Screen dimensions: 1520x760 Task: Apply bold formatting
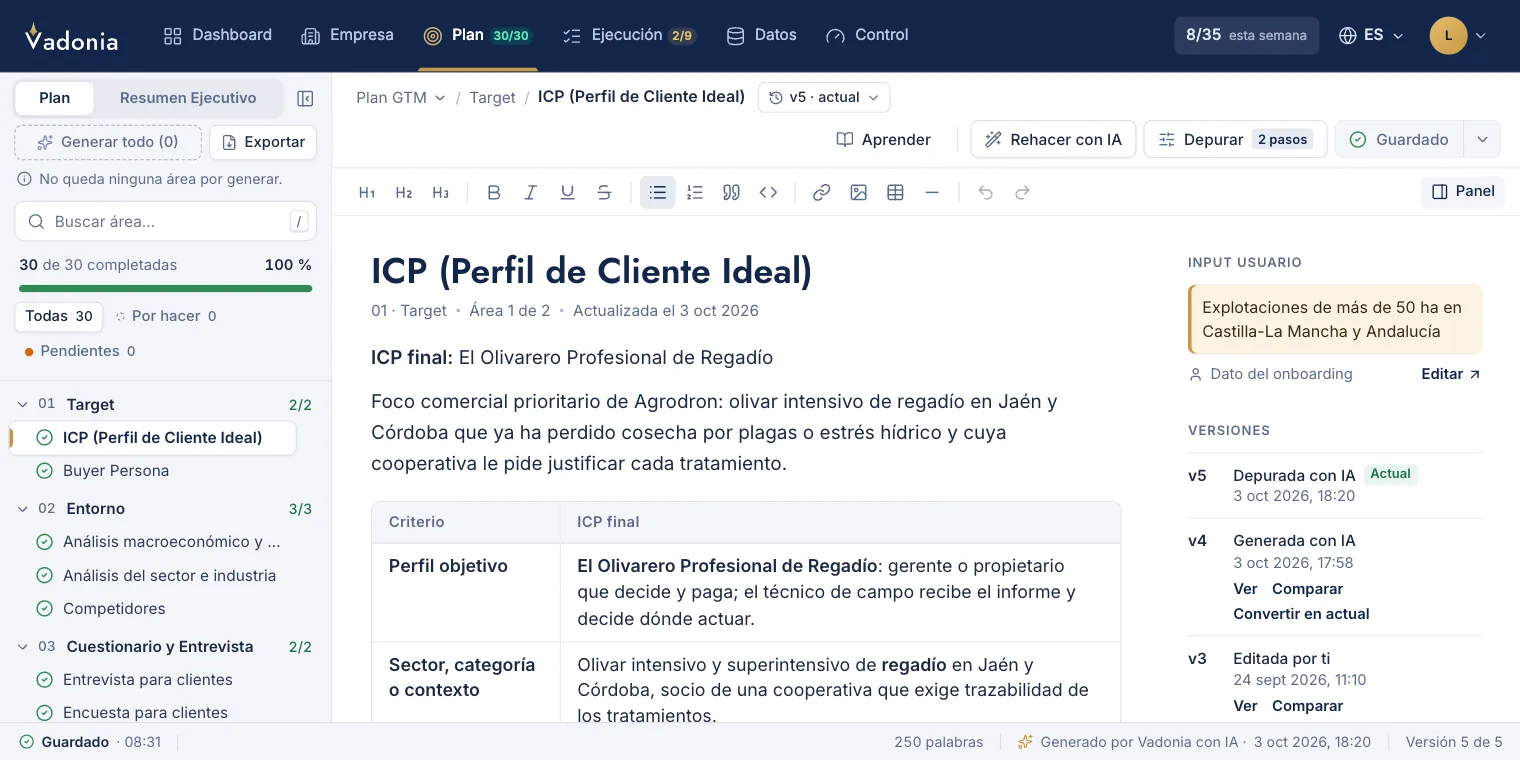(x=494, y=193)
